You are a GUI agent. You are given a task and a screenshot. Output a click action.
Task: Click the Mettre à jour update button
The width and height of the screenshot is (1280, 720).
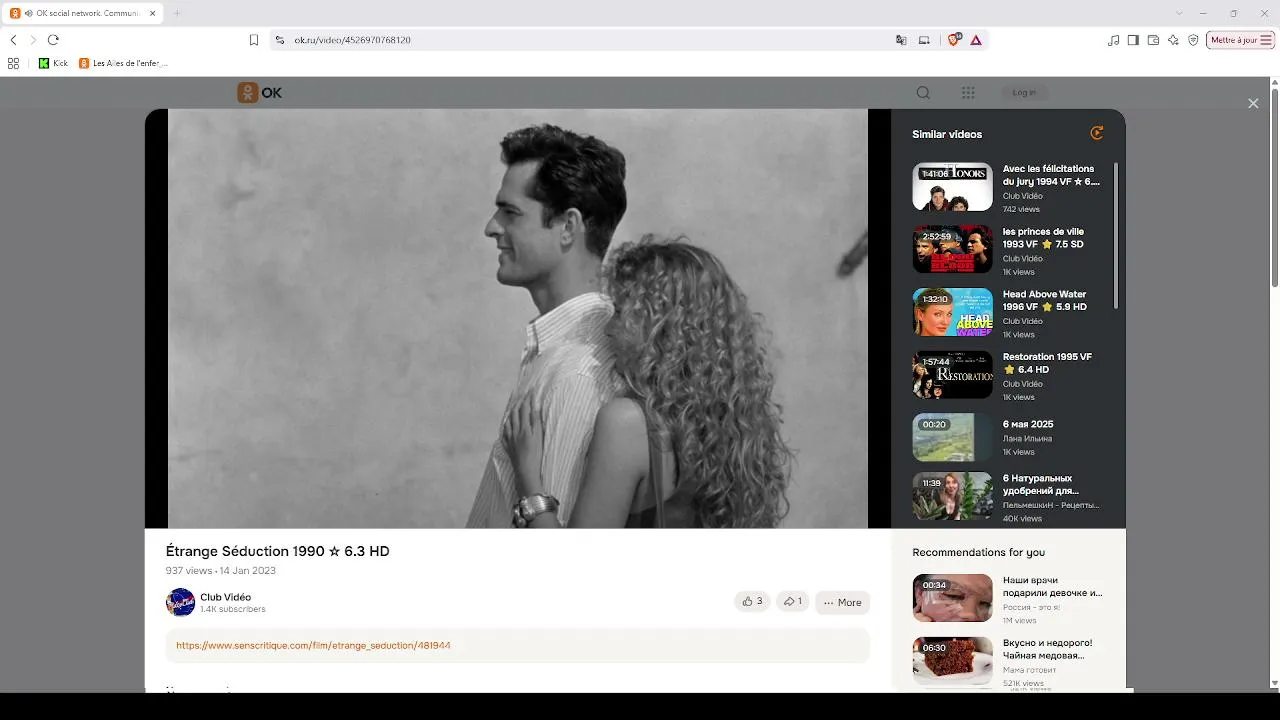coord(1240,40)
